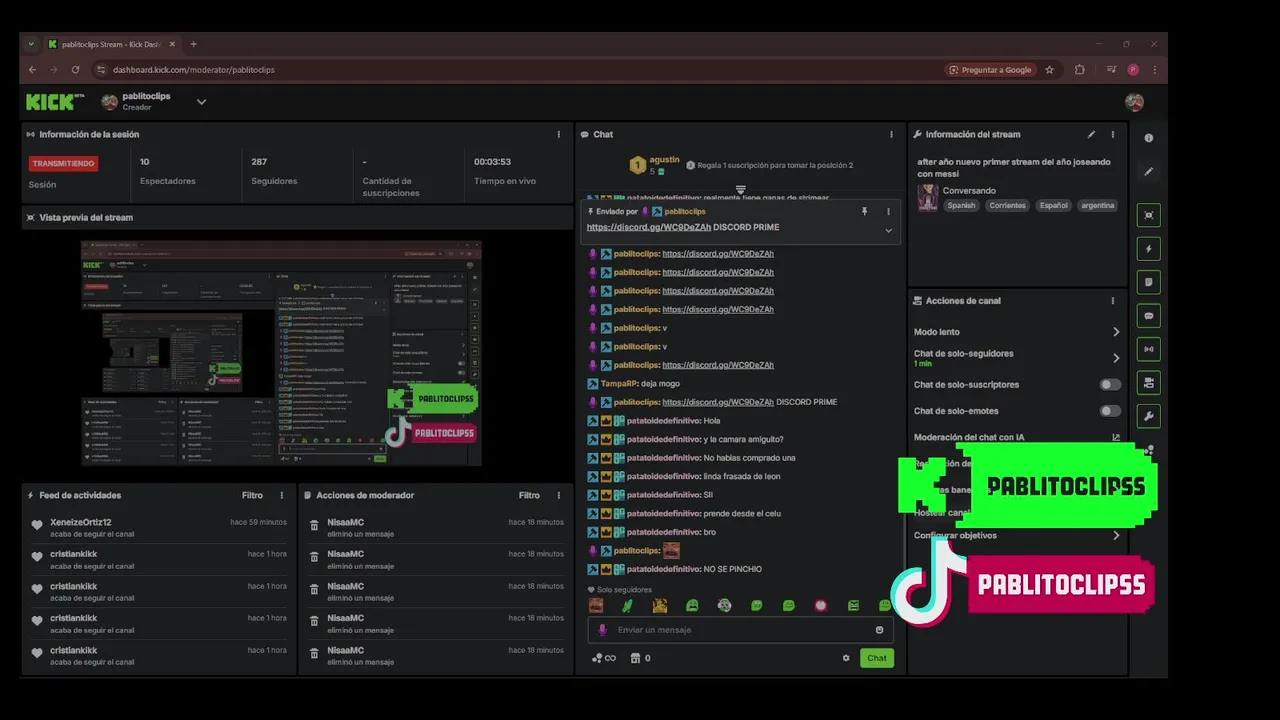This screenshot has height=720, width=1280.
Task: Open Acciones de moderador three-dot menu
Action: 558,495
